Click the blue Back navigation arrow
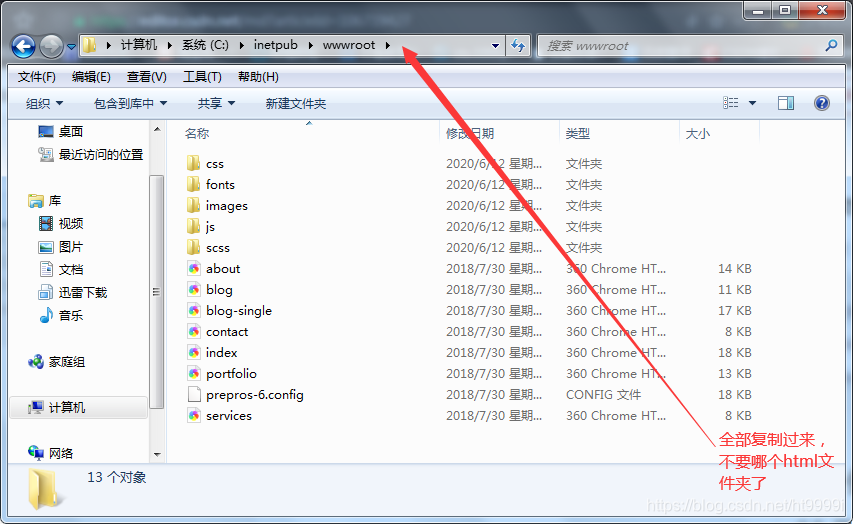The height and width of the screenshot is (524, 853). [x=23, y=46]
